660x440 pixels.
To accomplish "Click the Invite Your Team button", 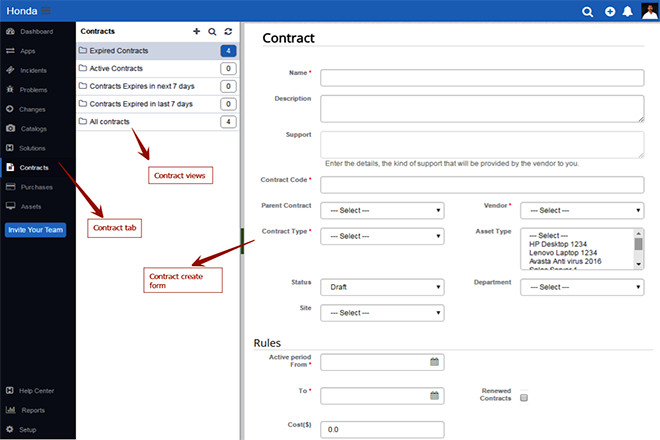I will (35, 230).
